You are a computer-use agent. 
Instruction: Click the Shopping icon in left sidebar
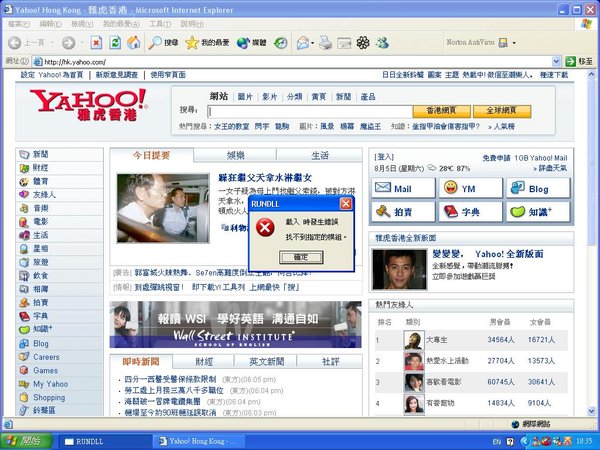coord(24,398)
